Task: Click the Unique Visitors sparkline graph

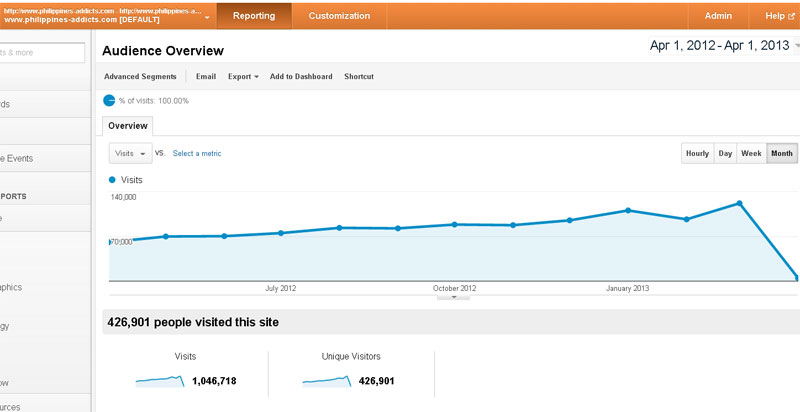Action: (326, 380)
